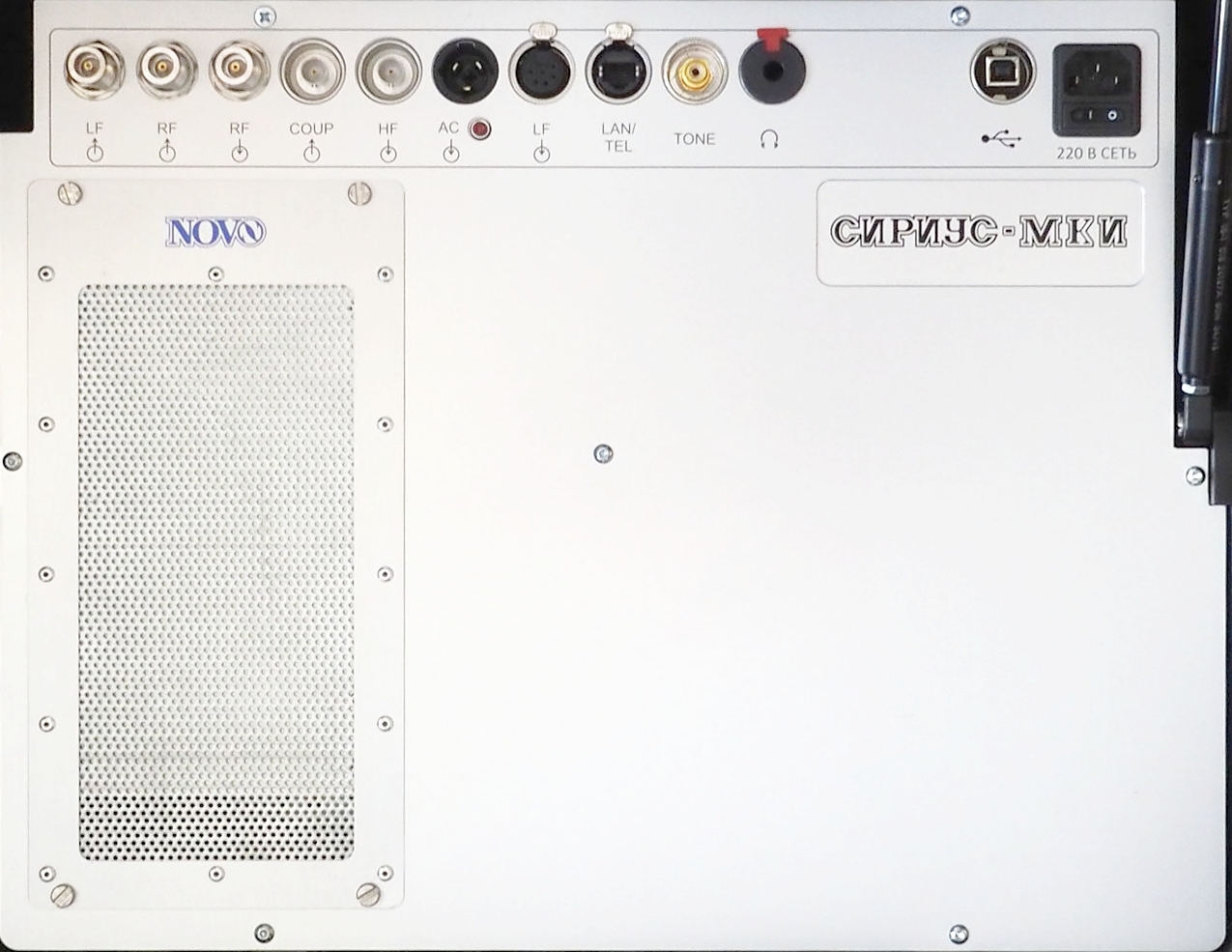Click the СИРИУС-МКИ nameplate

coord(979,232)
